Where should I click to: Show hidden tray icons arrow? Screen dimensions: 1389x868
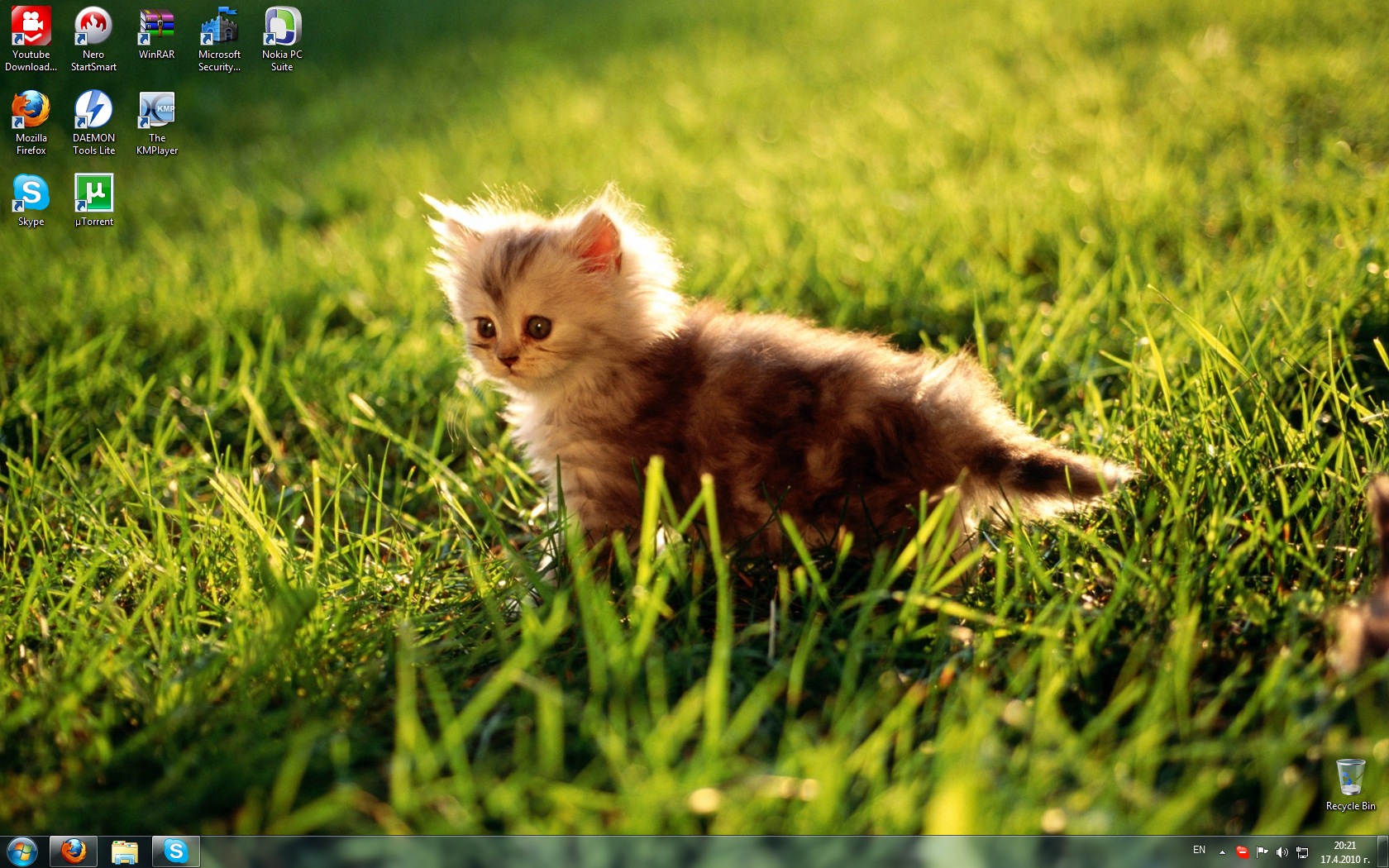tap(1222, 852)
